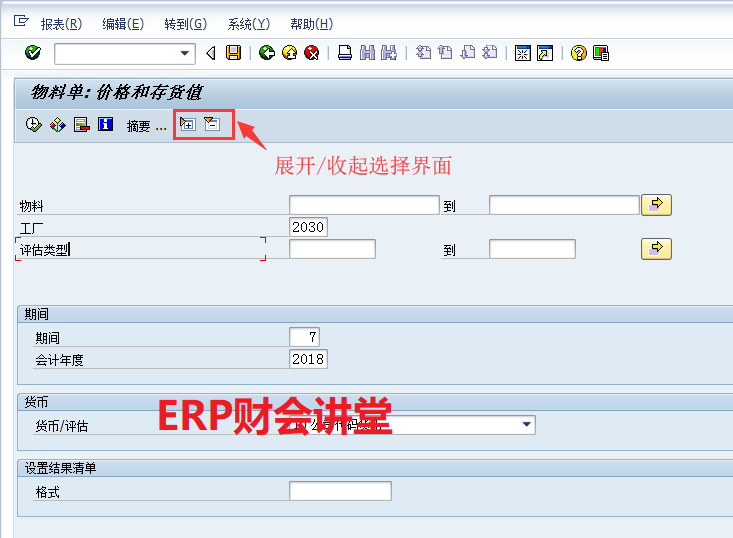733x538 pixels.
Task: Expand the 货币/评估 dropdown list
Action: pos(527,425)
